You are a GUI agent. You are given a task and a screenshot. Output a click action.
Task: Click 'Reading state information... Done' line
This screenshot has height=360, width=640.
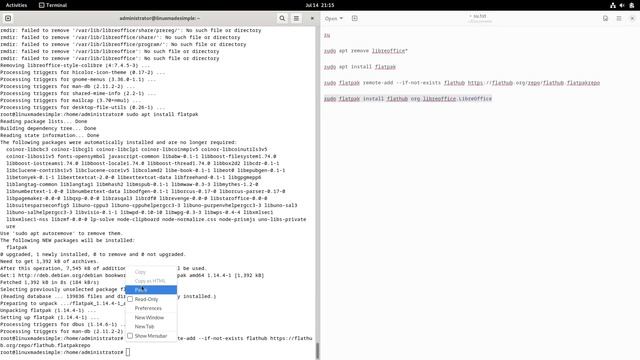49,136
